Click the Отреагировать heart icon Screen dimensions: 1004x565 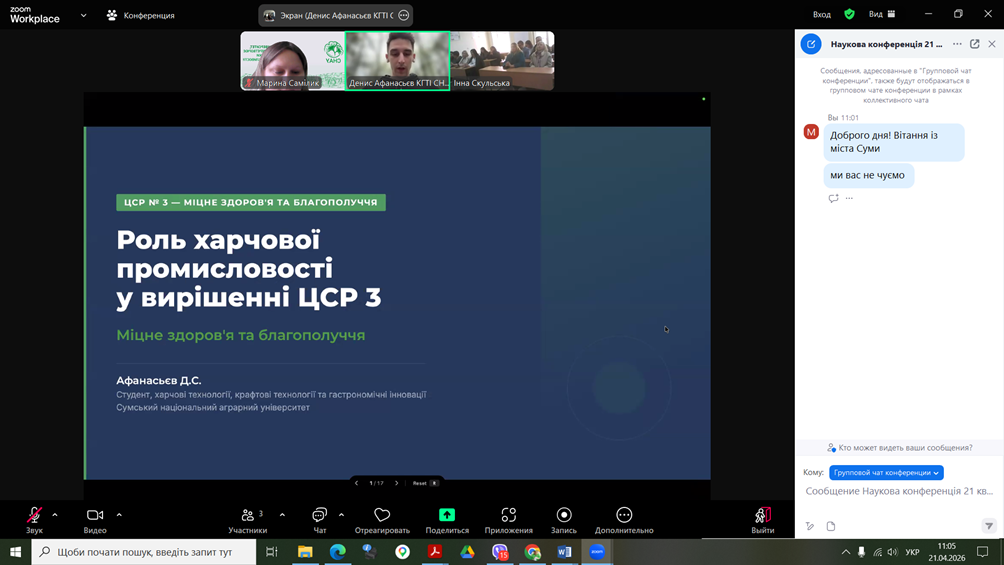[382, 515]
